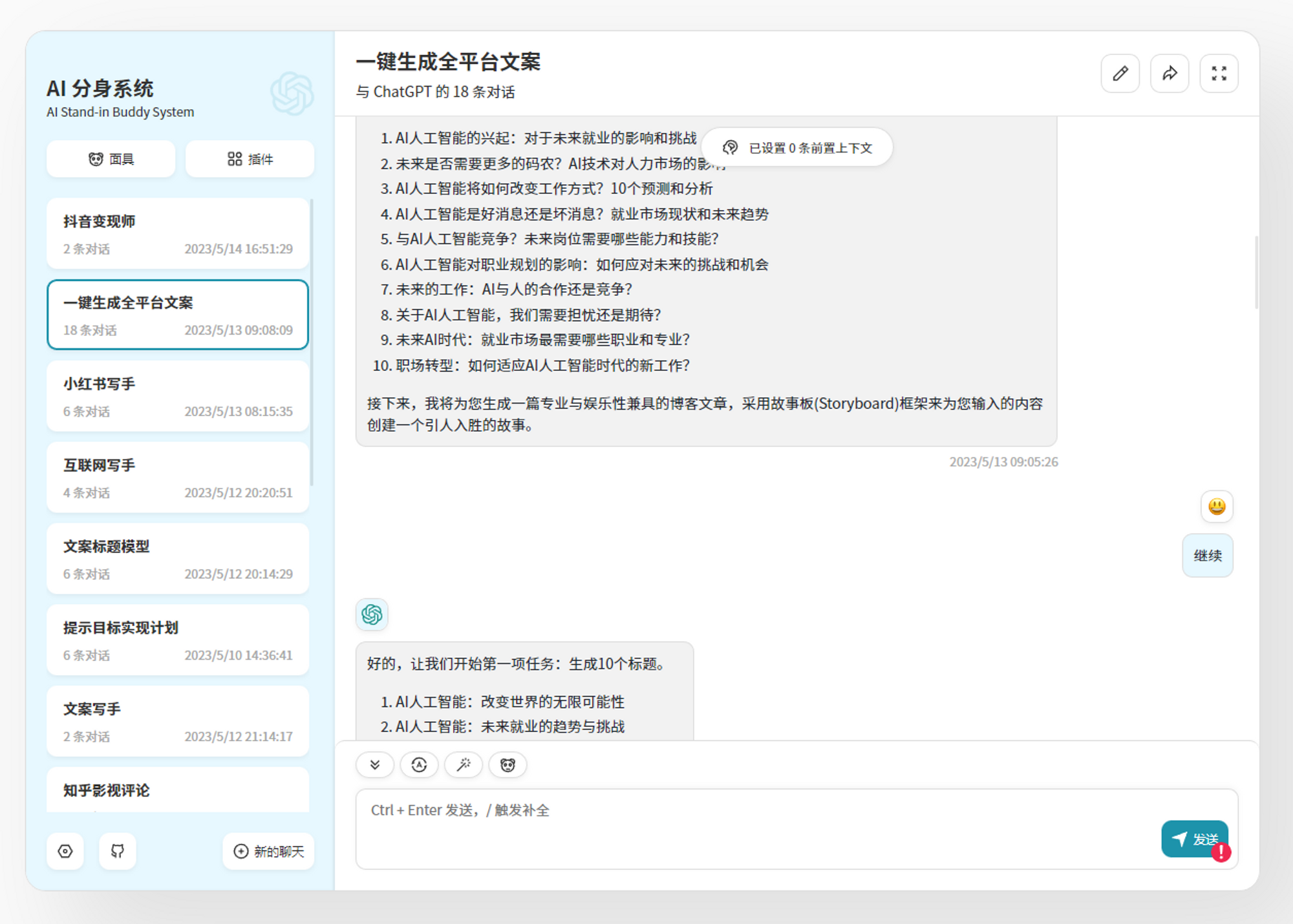Select the magic wand prompt tool
The image size is (1293, 924).
[x=464, y=765]
